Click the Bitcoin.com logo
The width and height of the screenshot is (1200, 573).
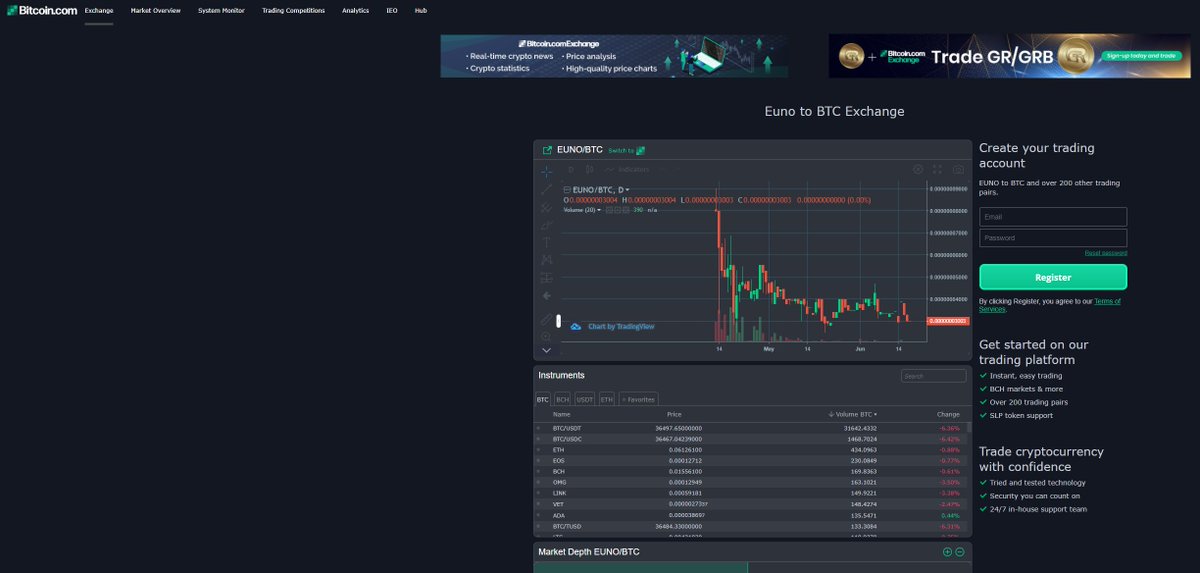(41, 10)
